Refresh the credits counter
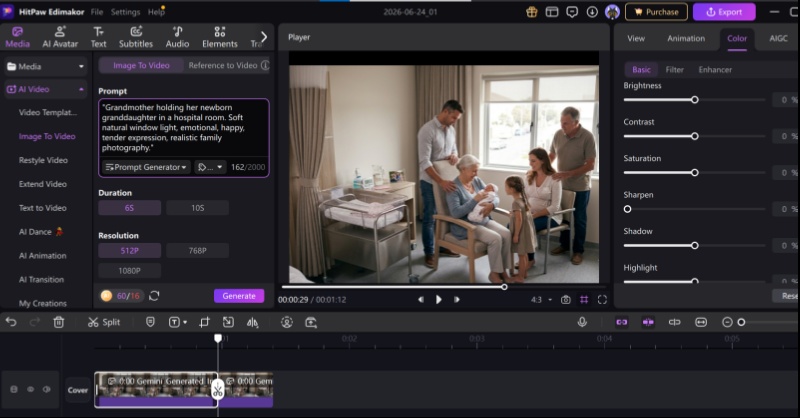The image size is (800, 418). [154, 296]
